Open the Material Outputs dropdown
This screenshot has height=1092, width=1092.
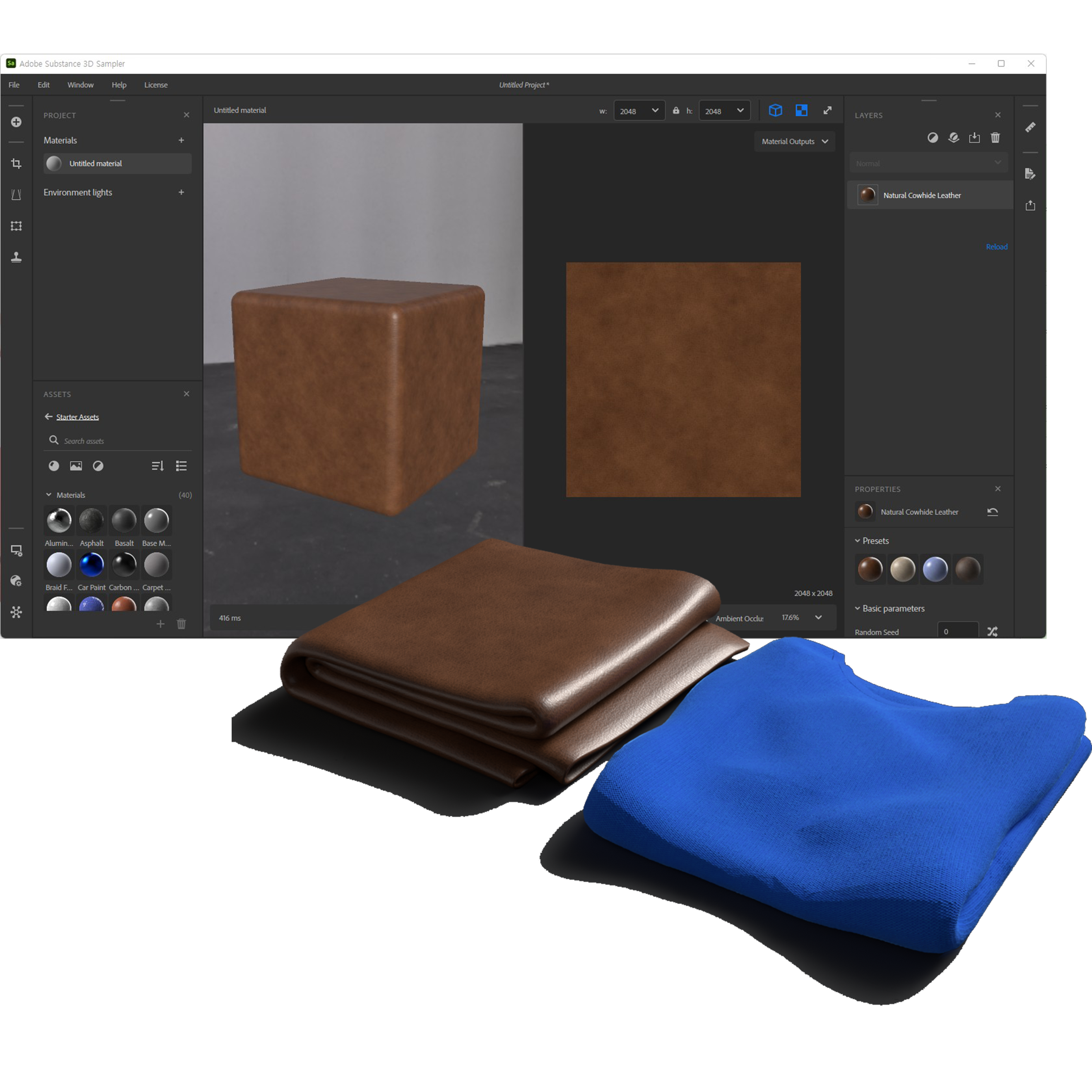795,141
